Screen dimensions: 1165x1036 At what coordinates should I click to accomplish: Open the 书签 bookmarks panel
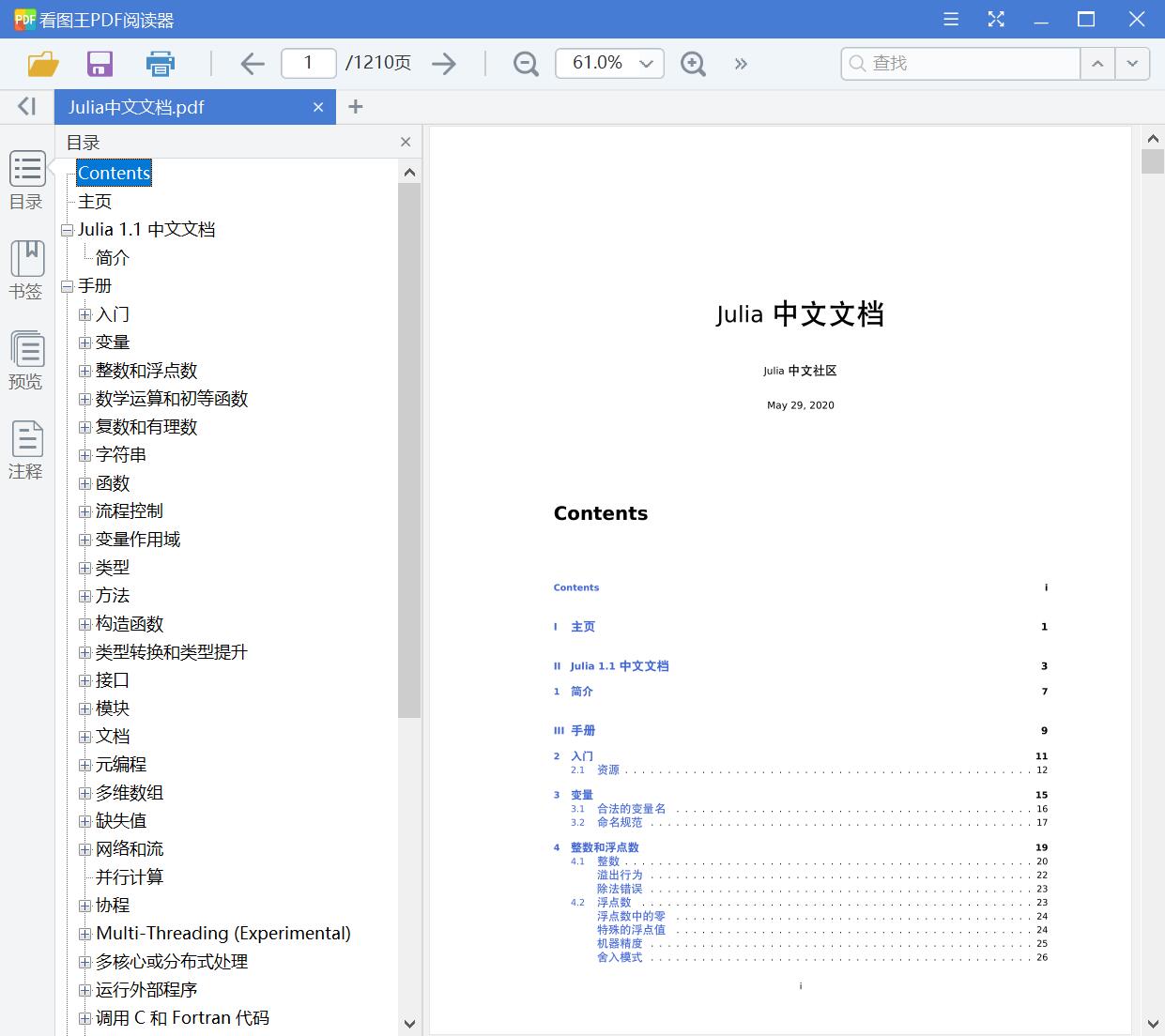[27, 270]
